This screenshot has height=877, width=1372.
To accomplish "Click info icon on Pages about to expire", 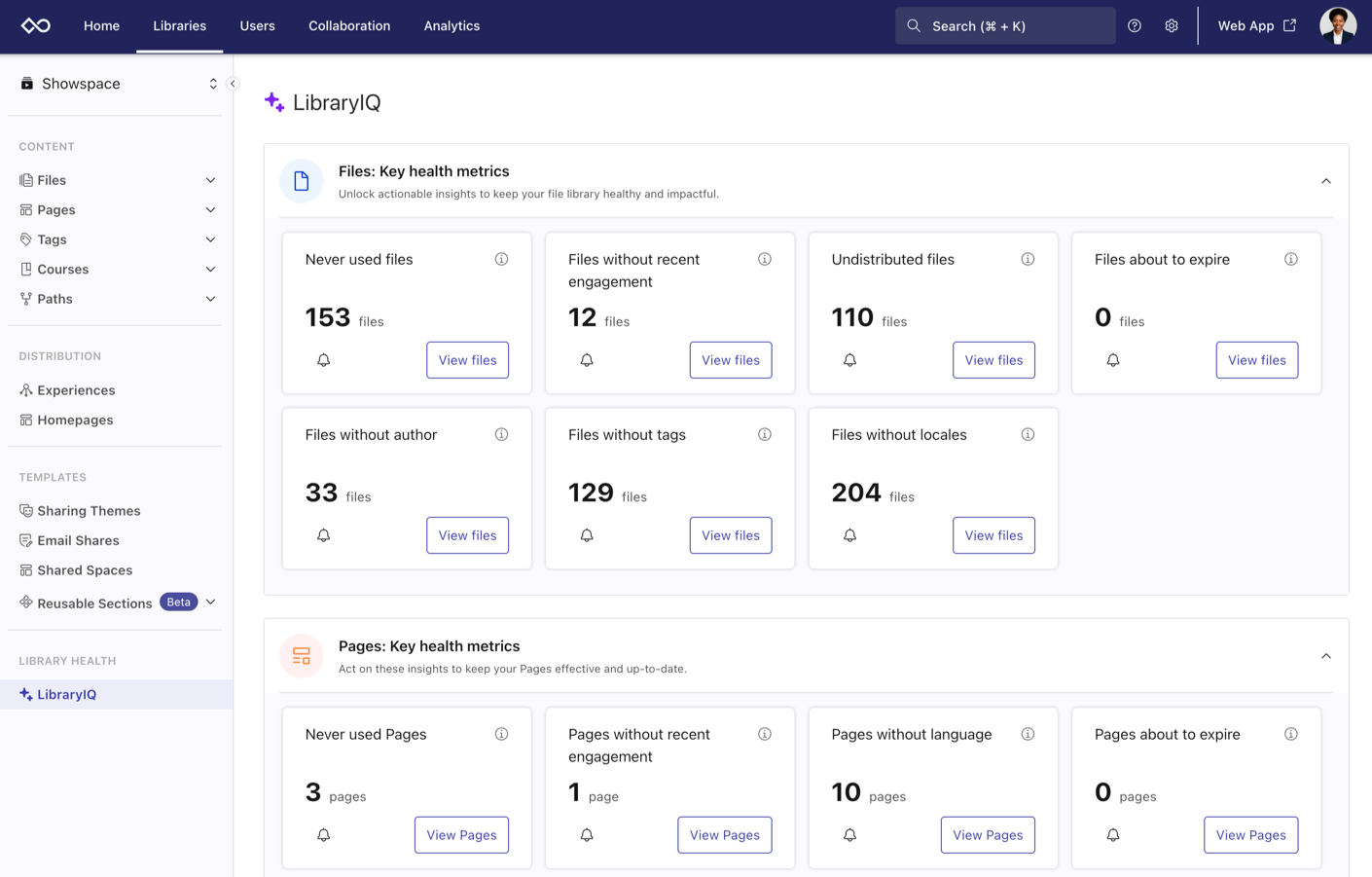I will coord(1290,734).
